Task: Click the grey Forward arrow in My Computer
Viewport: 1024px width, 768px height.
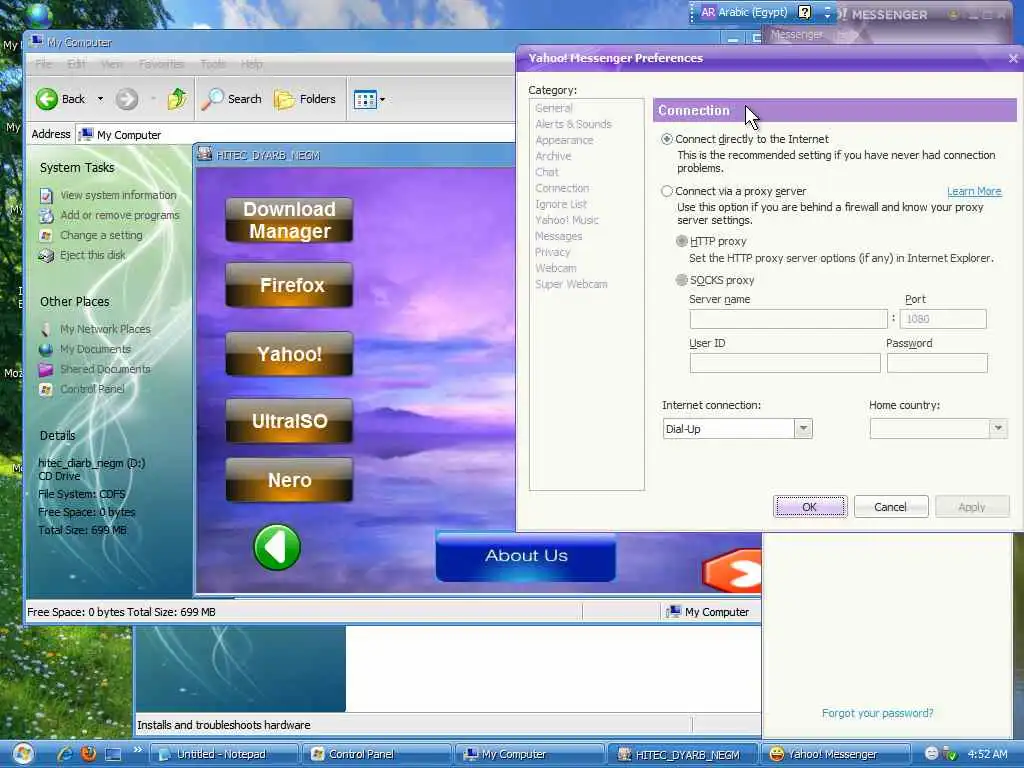Action: [x=127, y=99]
